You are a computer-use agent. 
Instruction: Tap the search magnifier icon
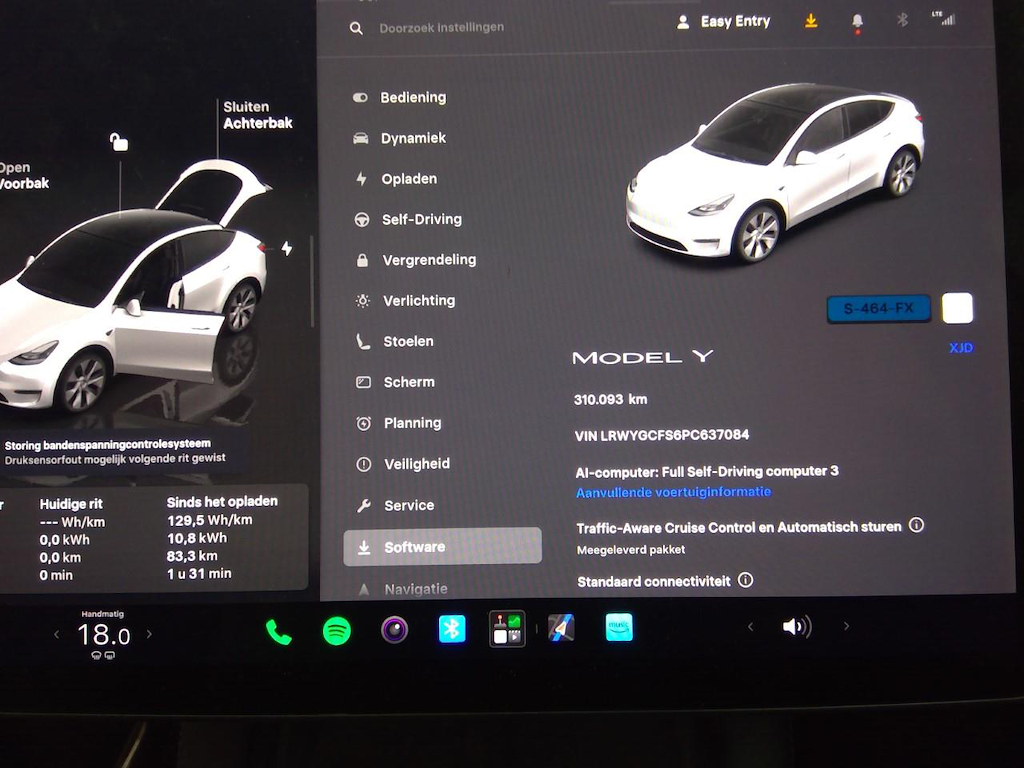click(x=356, y=28)
